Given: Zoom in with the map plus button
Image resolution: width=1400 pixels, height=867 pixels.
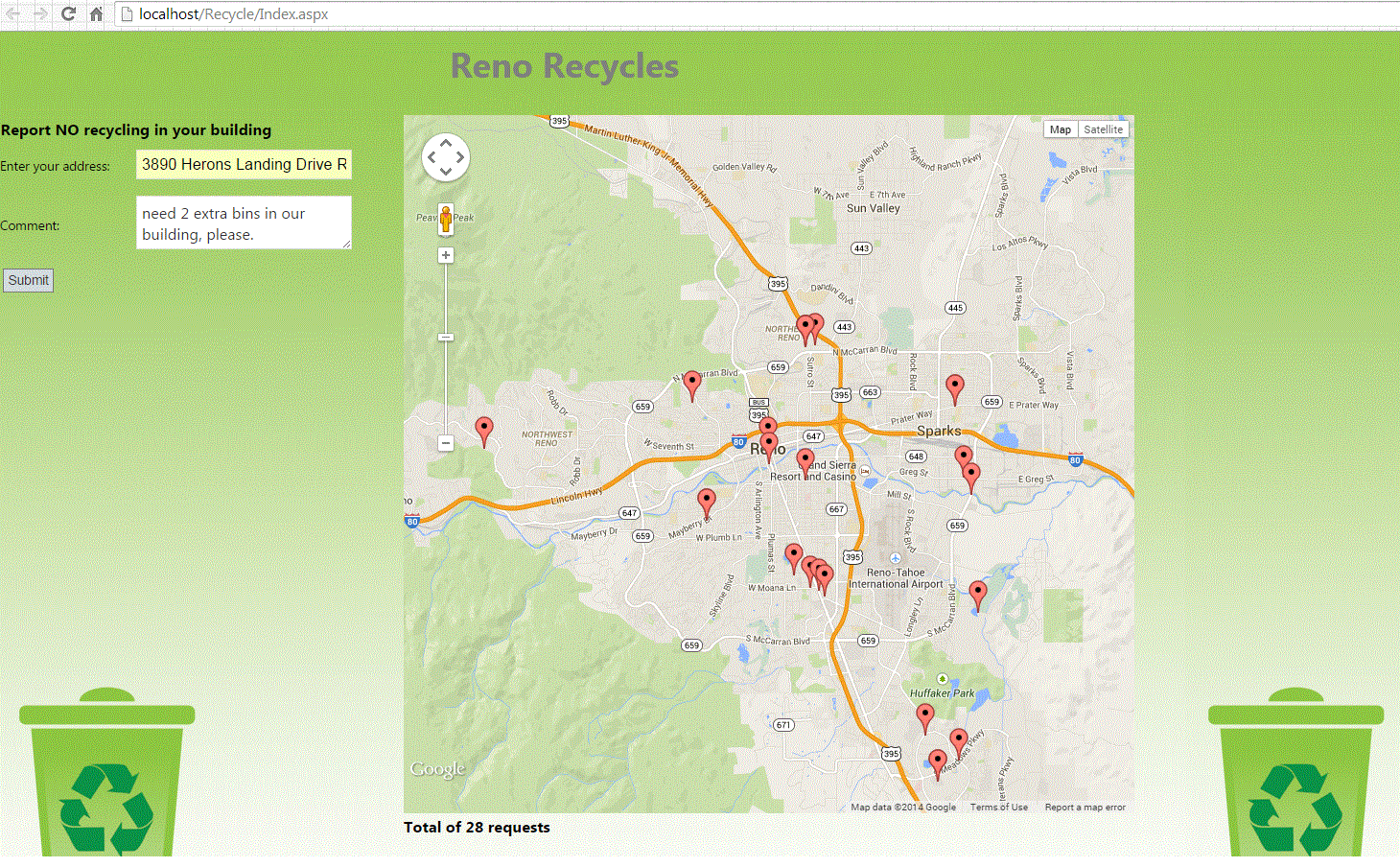Looking at the screenshot, I should pos(446,255).
